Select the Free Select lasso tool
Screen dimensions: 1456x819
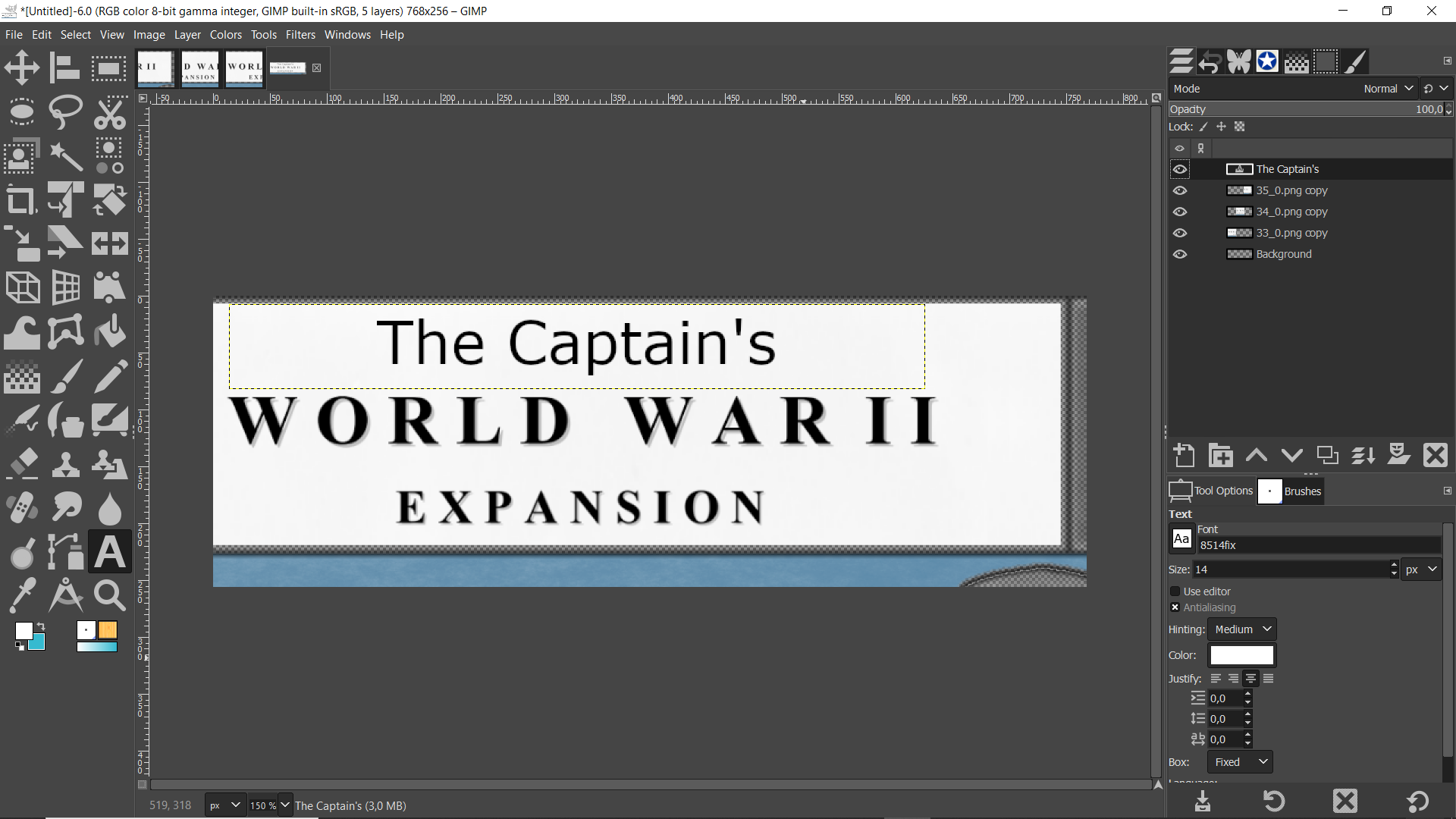click(x=65, y=112)
